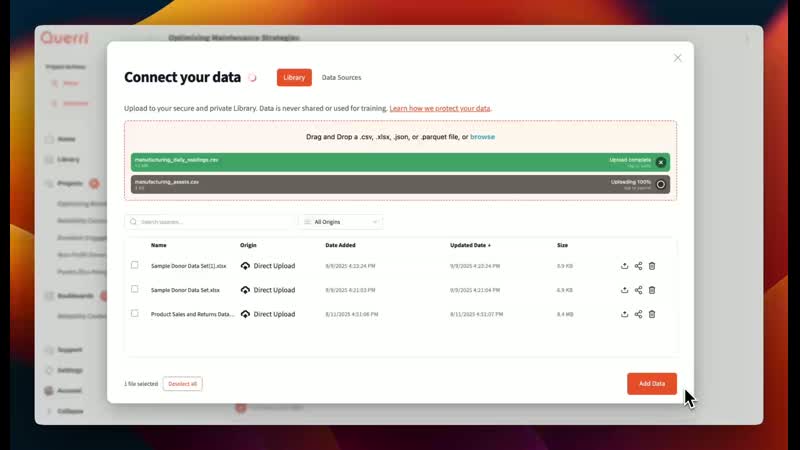This screenshot has width=800, height=450.
Task: Download Sample Donor Data Set(1).xlsx file
Action: [x=625, y=266]
